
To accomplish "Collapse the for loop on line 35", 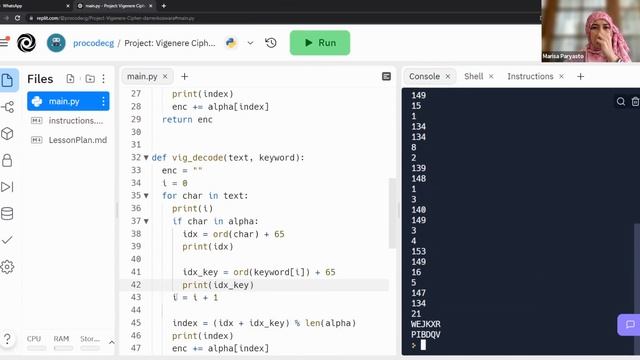I will pyautogui.click(x=146, y=196).
